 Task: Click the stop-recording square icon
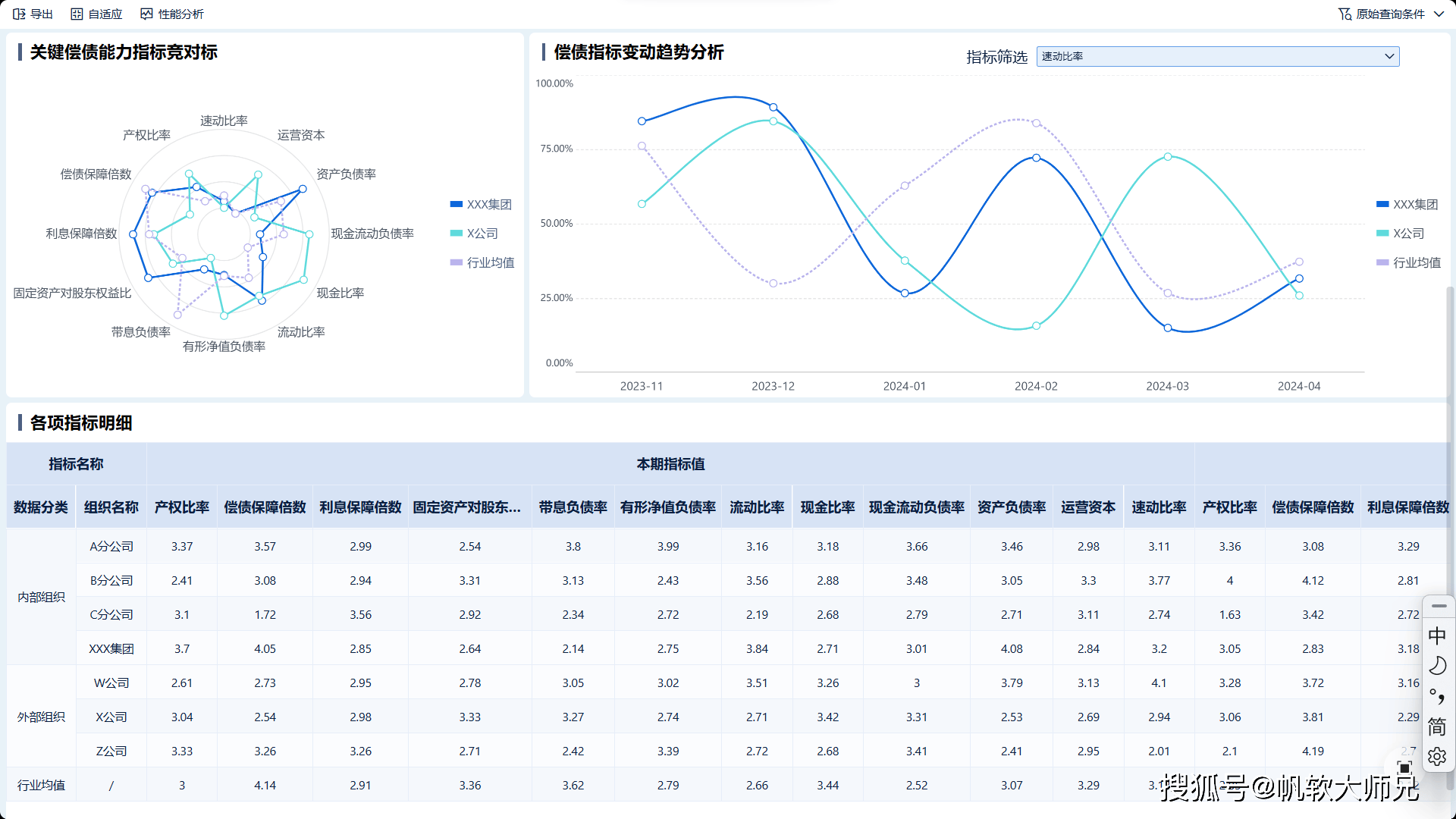pos(1404,768)
